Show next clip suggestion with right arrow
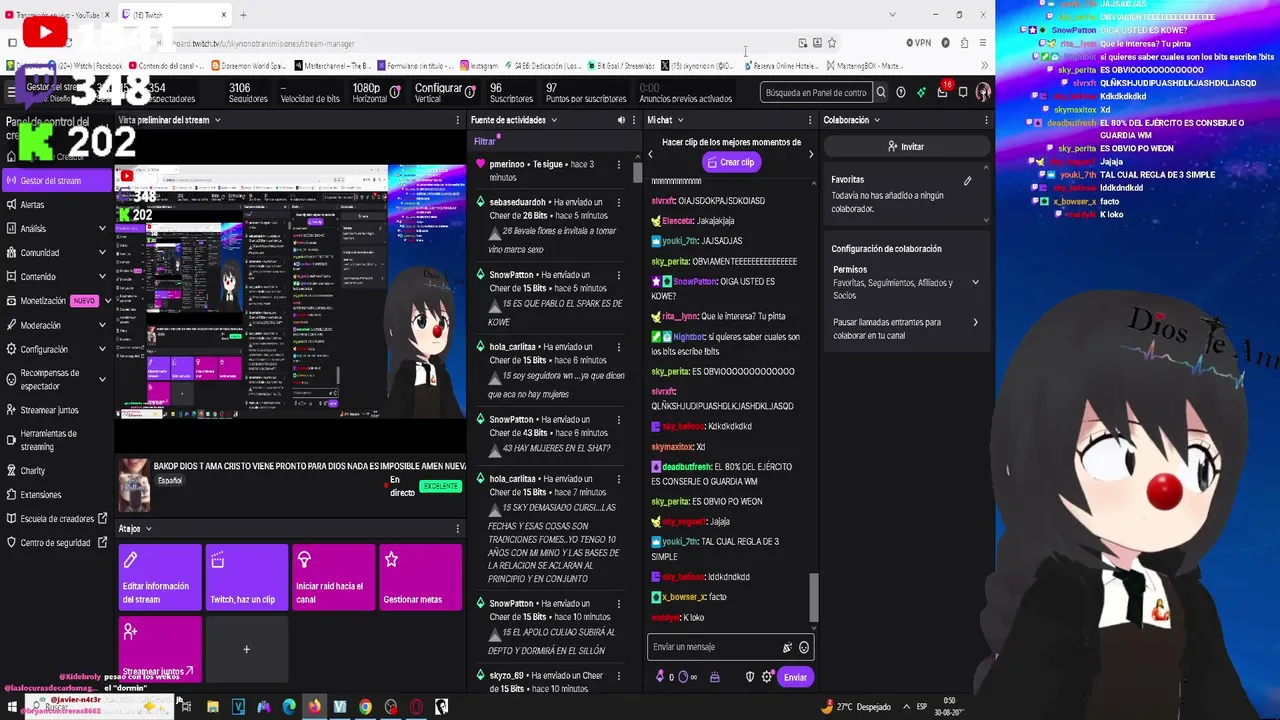 tap(811, 154)
